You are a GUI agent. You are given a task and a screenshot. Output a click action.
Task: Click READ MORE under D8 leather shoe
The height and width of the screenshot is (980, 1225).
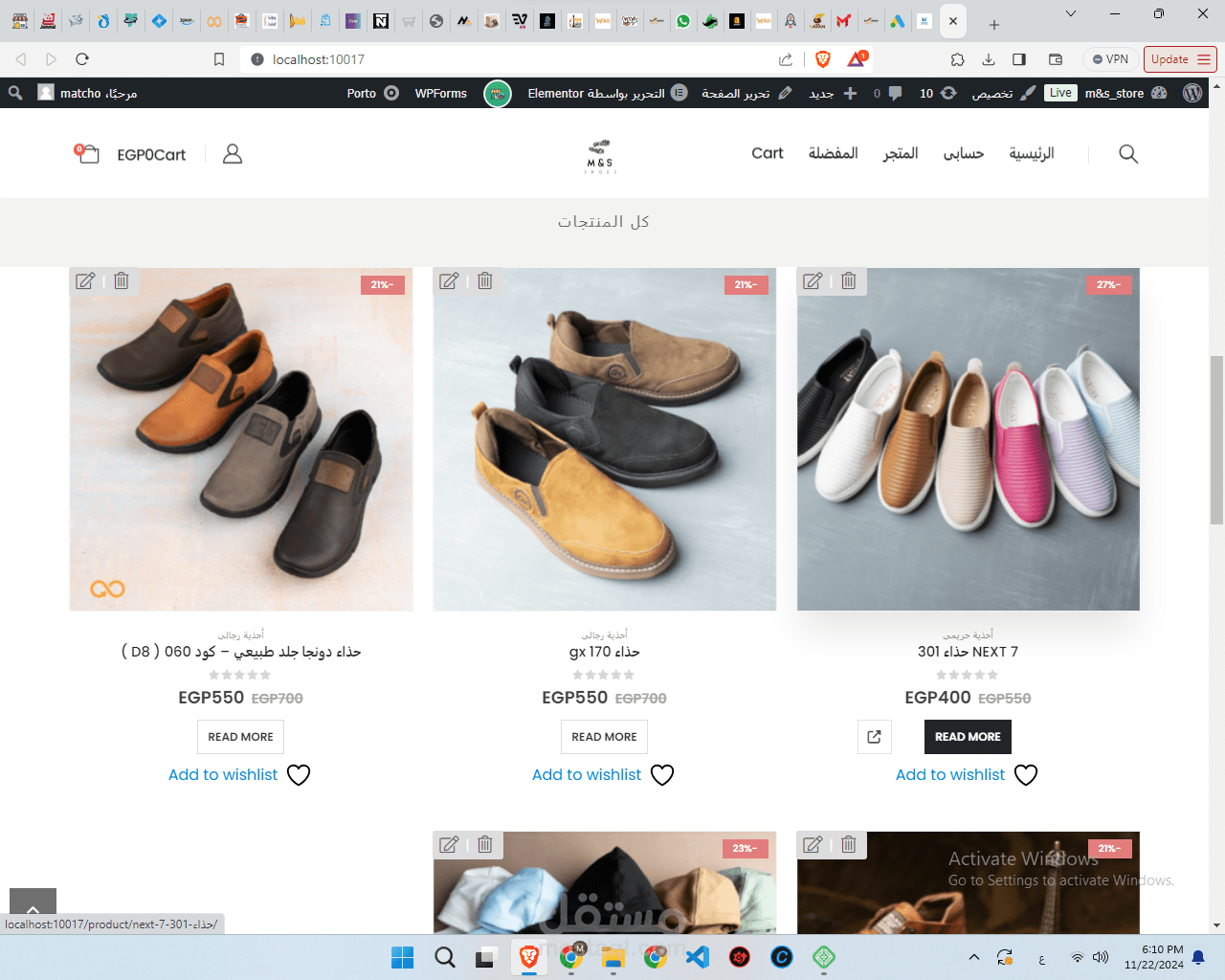pos(240,737)
